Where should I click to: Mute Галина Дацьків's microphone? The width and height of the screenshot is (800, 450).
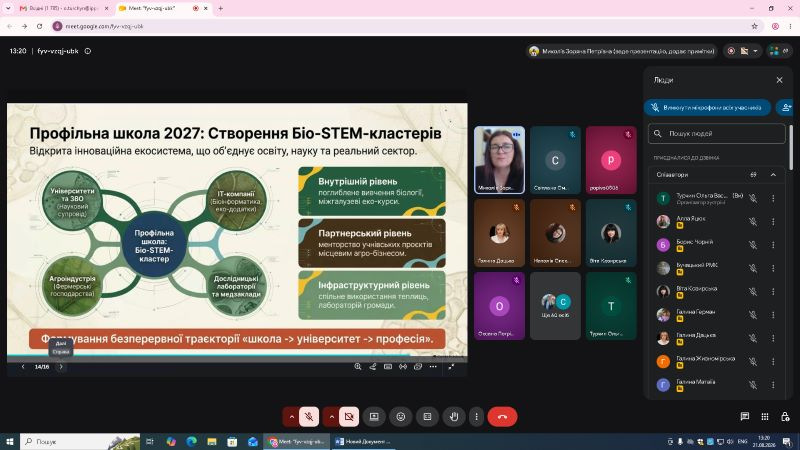(753, 338)
